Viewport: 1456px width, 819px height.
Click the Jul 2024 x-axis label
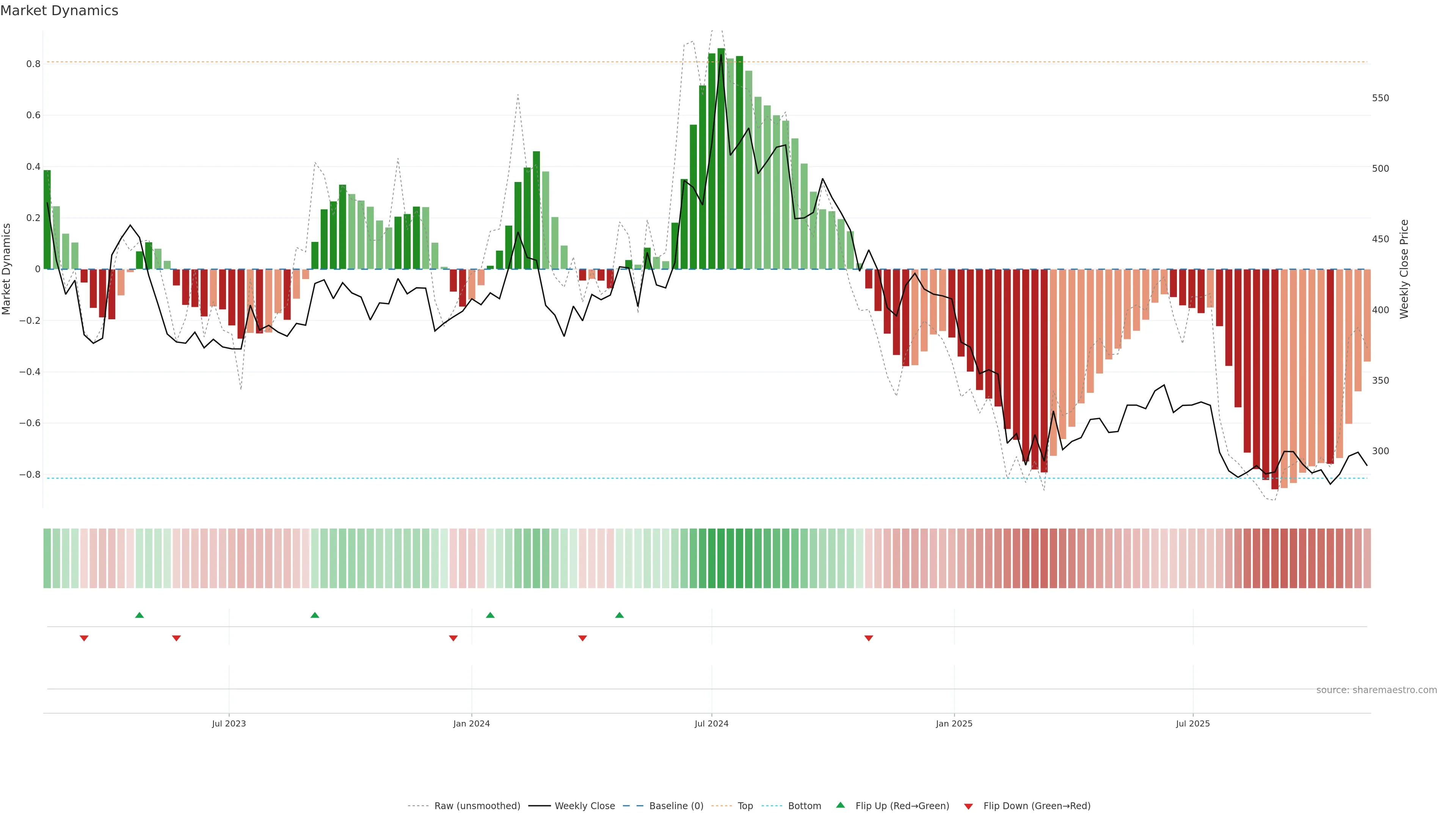pyautogui.click(x=711, y=723)
